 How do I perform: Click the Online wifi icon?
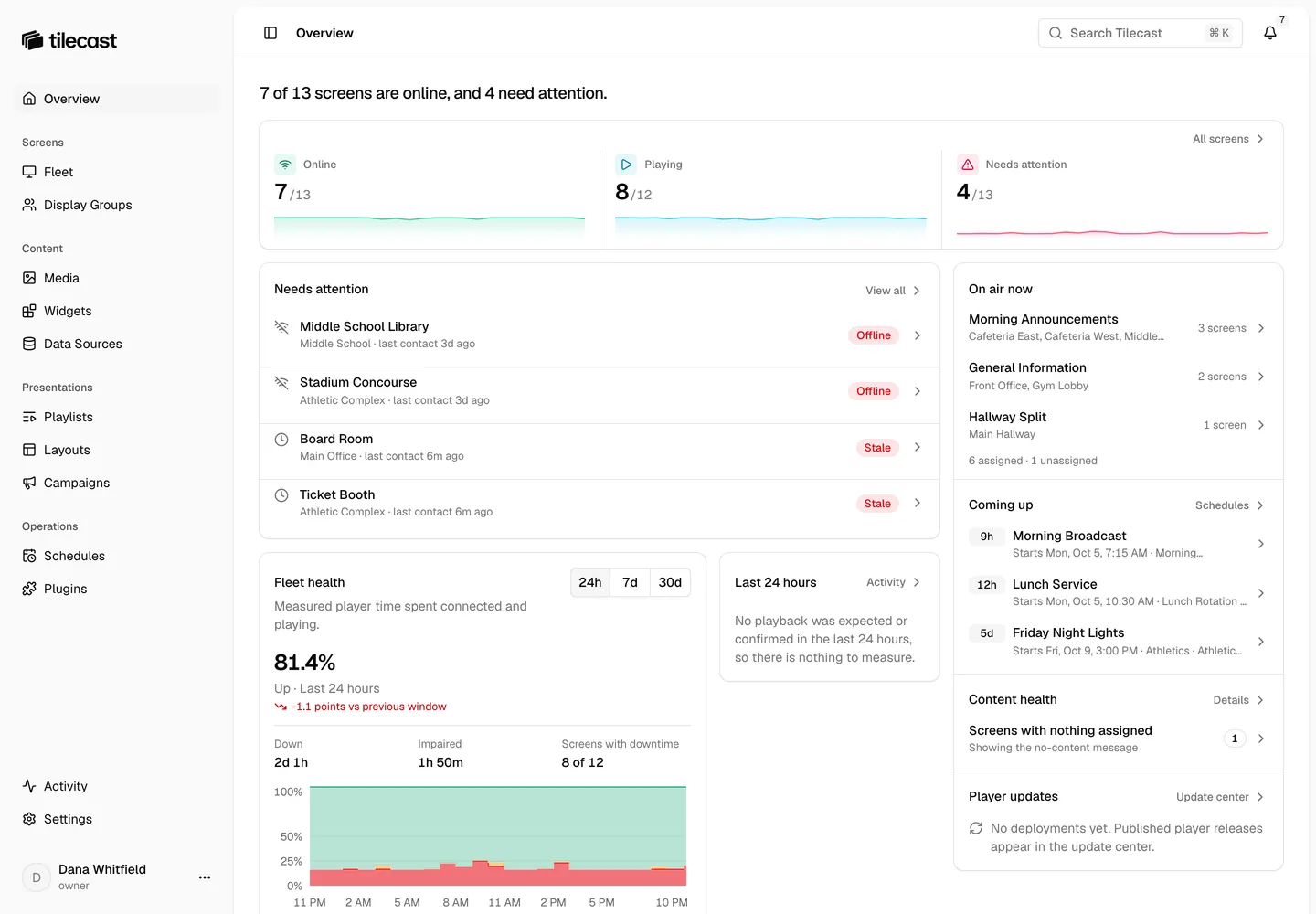[285, 165]
